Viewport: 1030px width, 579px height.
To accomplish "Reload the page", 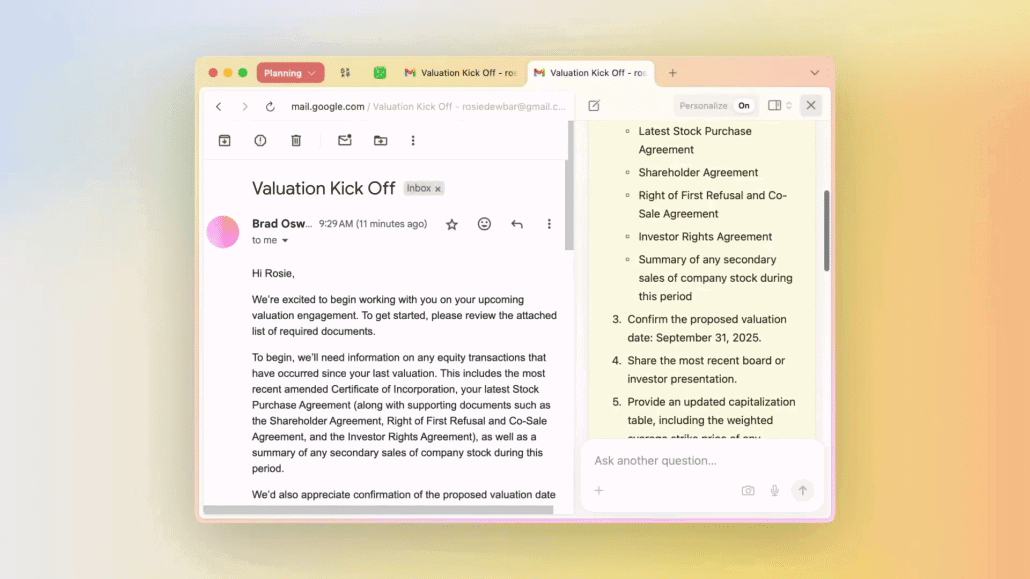I will (270, 107).
